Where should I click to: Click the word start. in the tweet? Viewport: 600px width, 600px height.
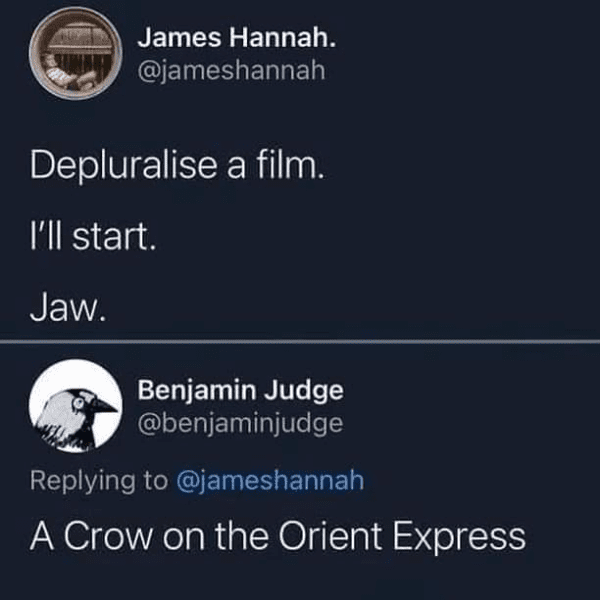click(x=114, y=237)
